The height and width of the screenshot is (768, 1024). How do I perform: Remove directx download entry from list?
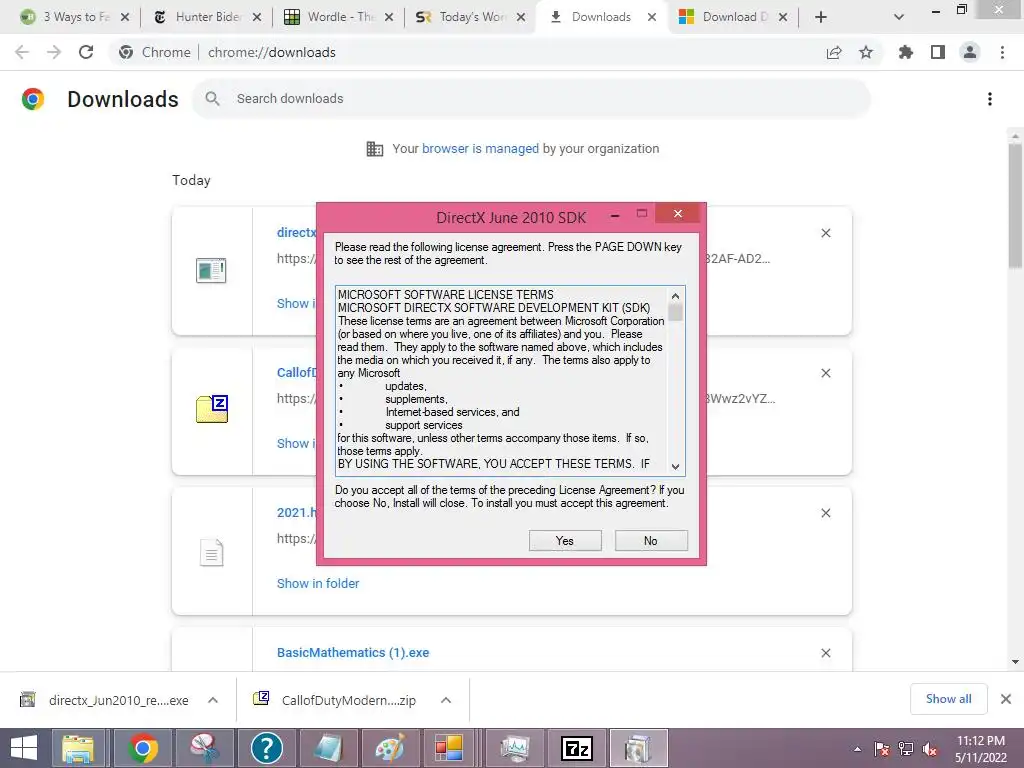(x=826, y=233)
